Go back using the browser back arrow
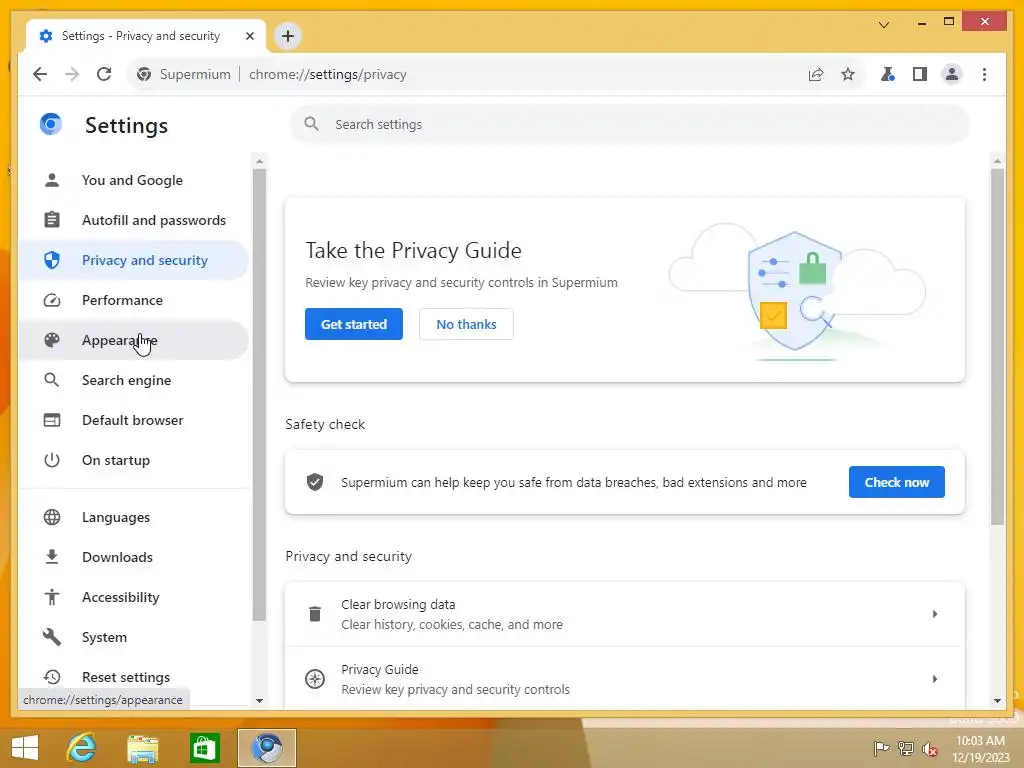1024x768 pixels. pos(40,74)
